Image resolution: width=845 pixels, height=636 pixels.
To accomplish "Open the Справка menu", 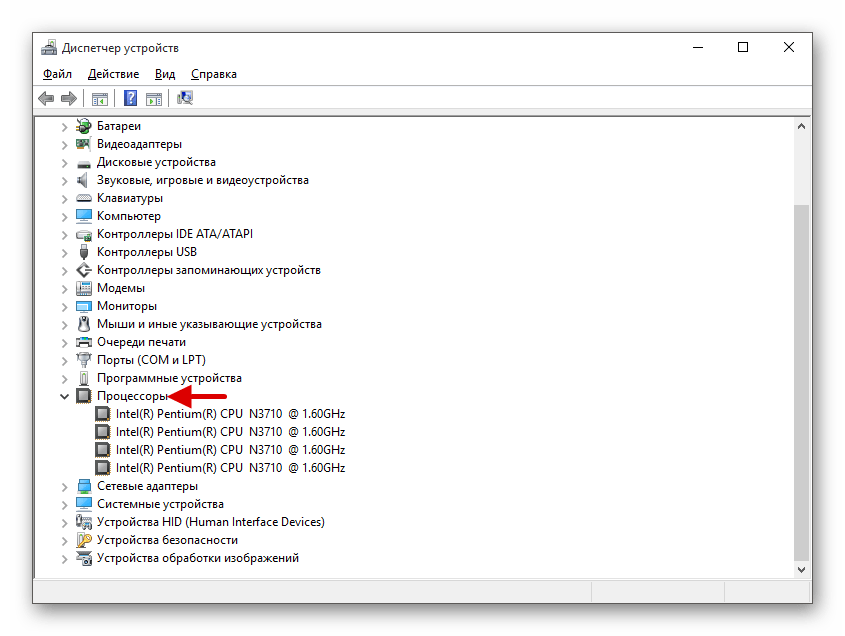I will coord(213,74).
